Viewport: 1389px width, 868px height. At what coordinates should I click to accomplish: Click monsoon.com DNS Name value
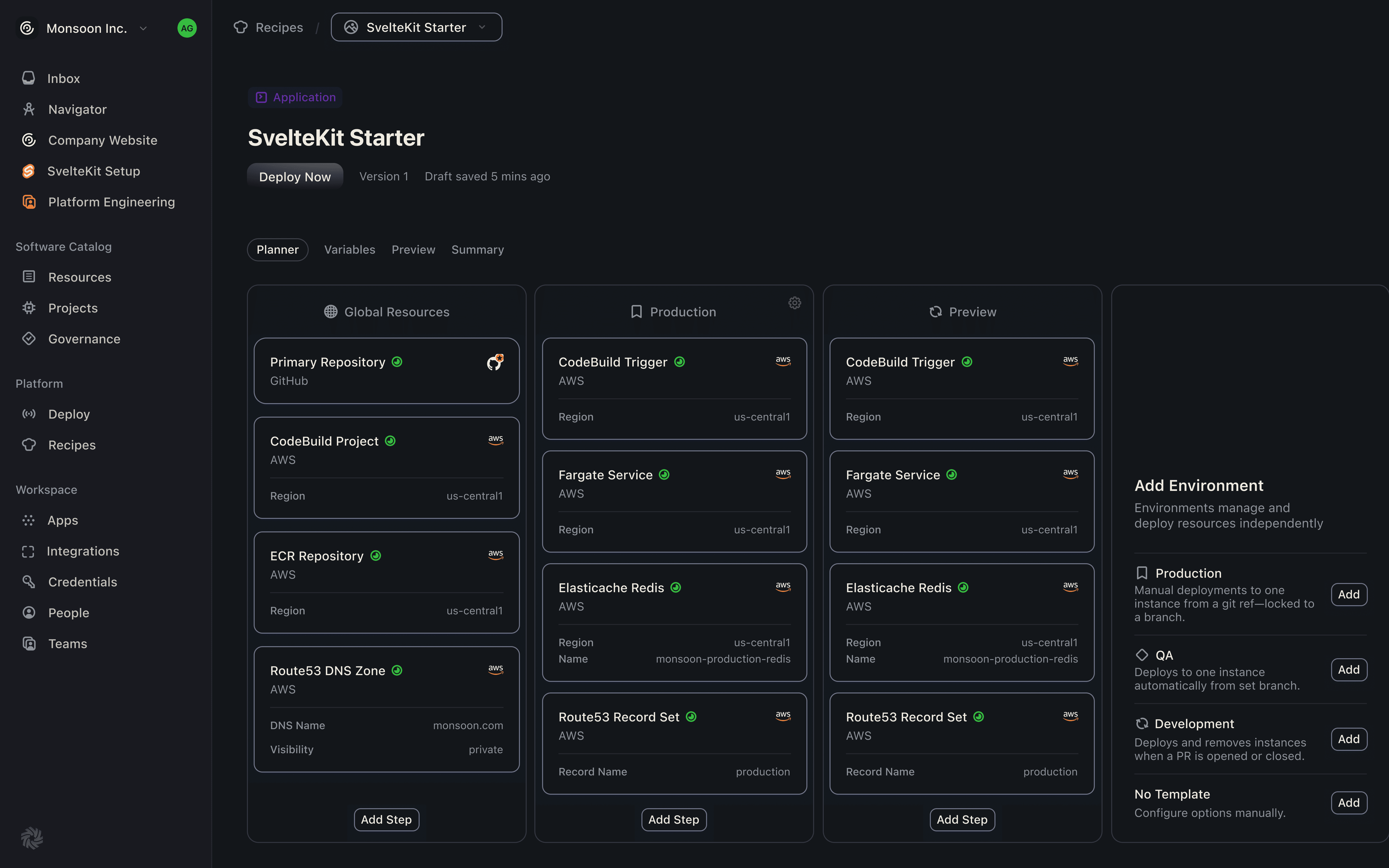coord(468,726)
